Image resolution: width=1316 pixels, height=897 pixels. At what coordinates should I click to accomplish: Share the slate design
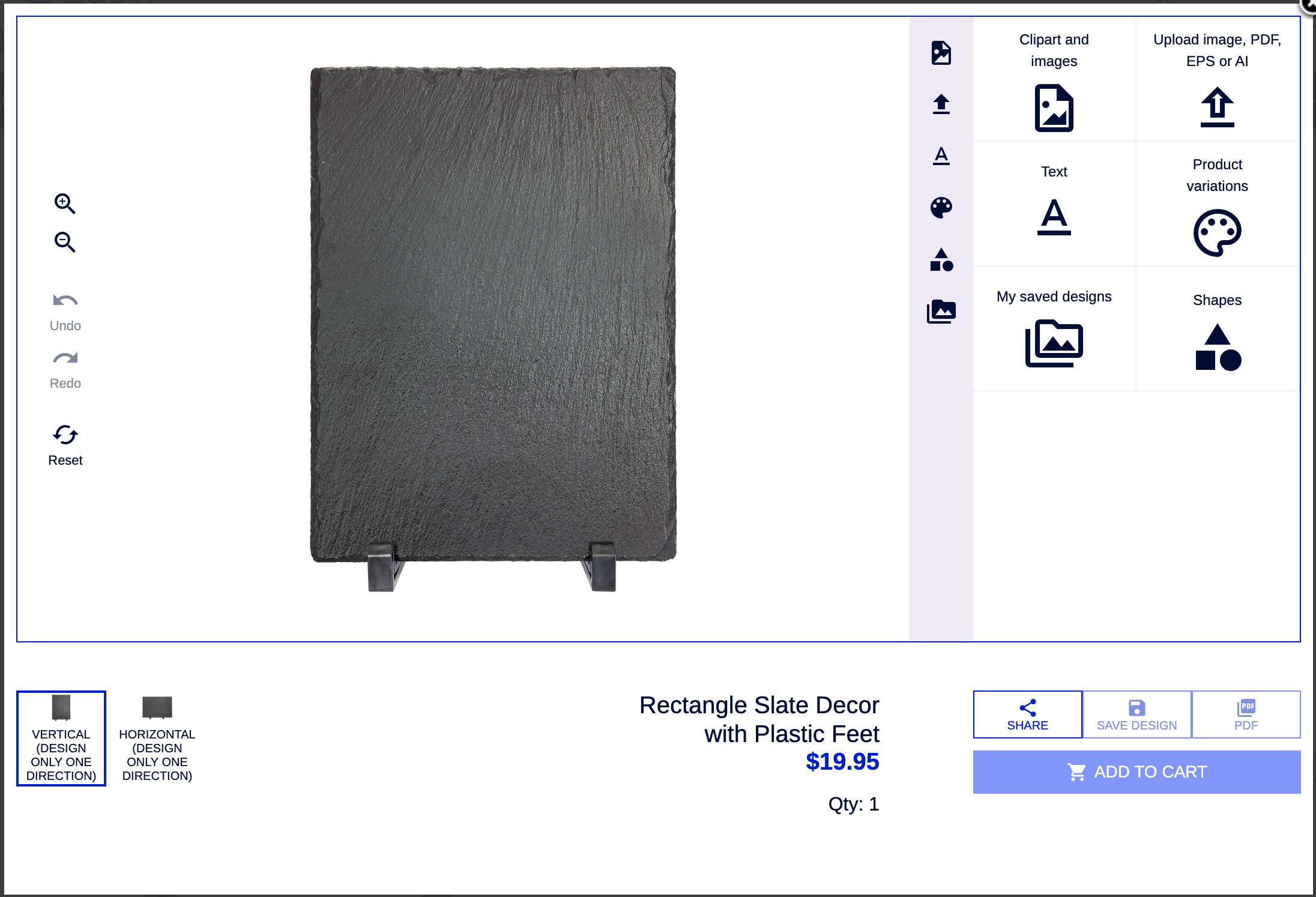click(x=1027, y=714)
